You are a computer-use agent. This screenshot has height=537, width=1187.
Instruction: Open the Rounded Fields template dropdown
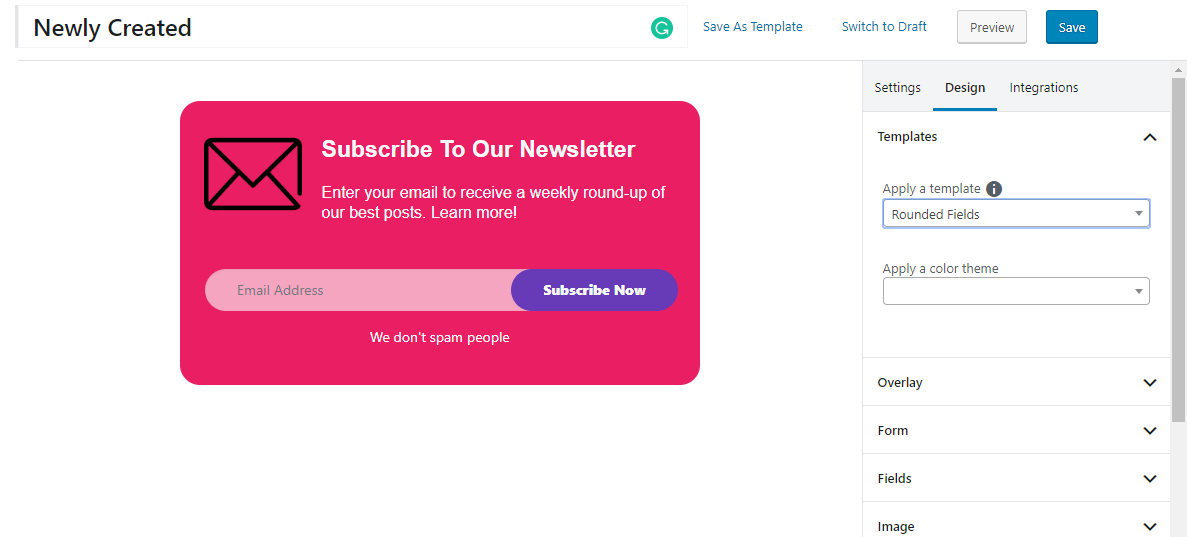[x=1015, y=214]
